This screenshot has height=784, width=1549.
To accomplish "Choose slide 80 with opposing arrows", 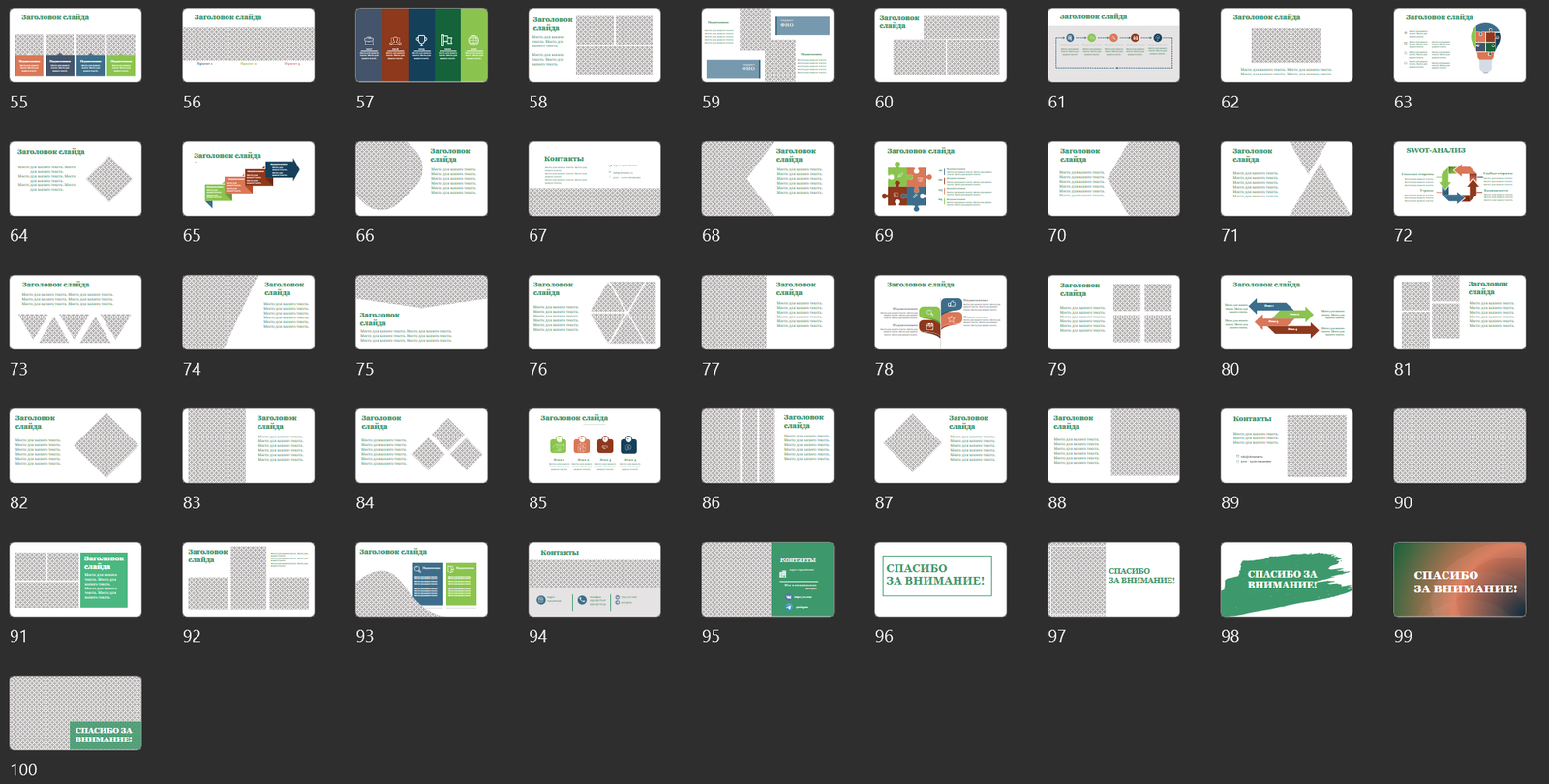I will pyautogui.click(x=1286, y=313).
